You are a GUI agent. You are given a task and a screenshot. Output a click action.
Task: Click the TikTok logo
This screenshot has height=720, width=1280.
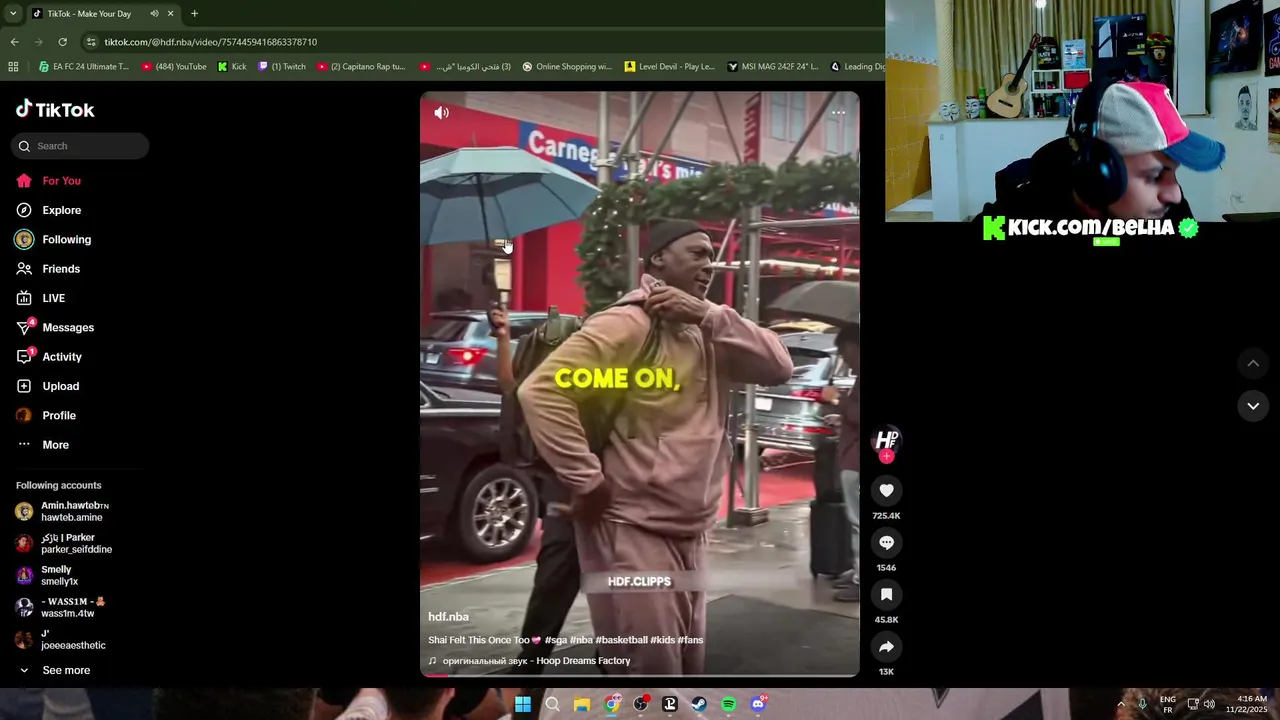55,110
